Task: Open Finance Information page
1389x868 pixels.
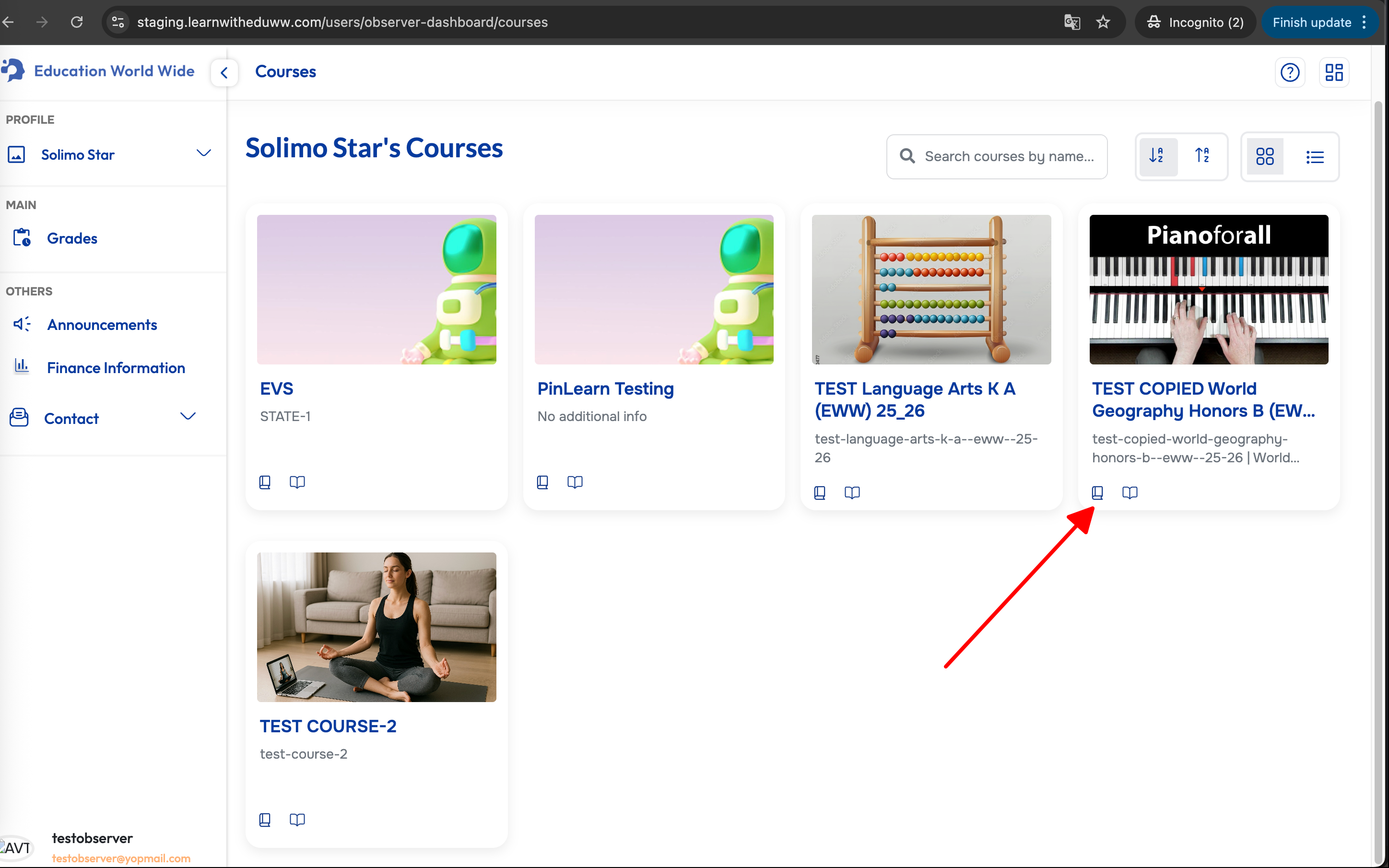Action: pos(116,367)
